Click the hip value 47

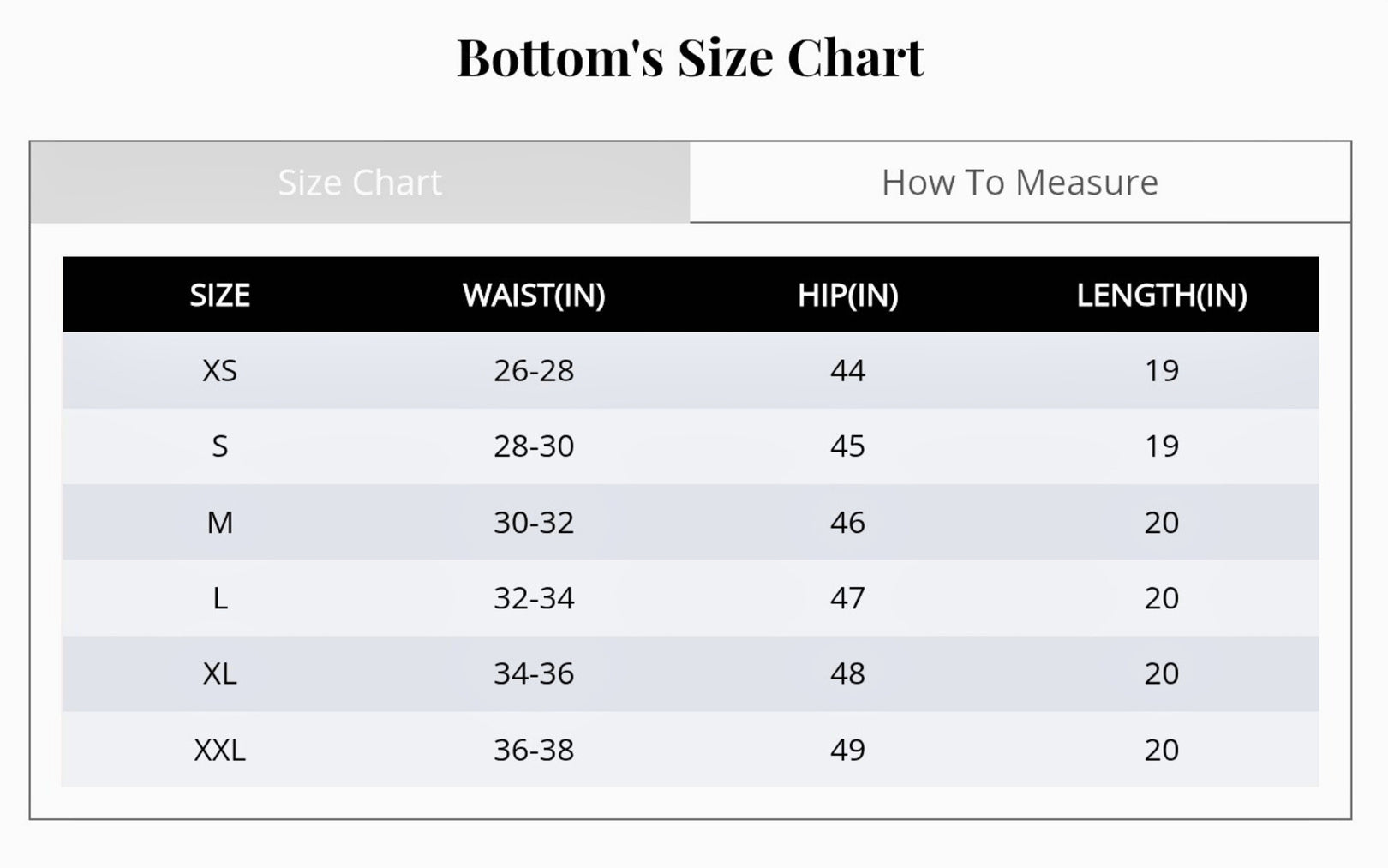tap(847, 598)
